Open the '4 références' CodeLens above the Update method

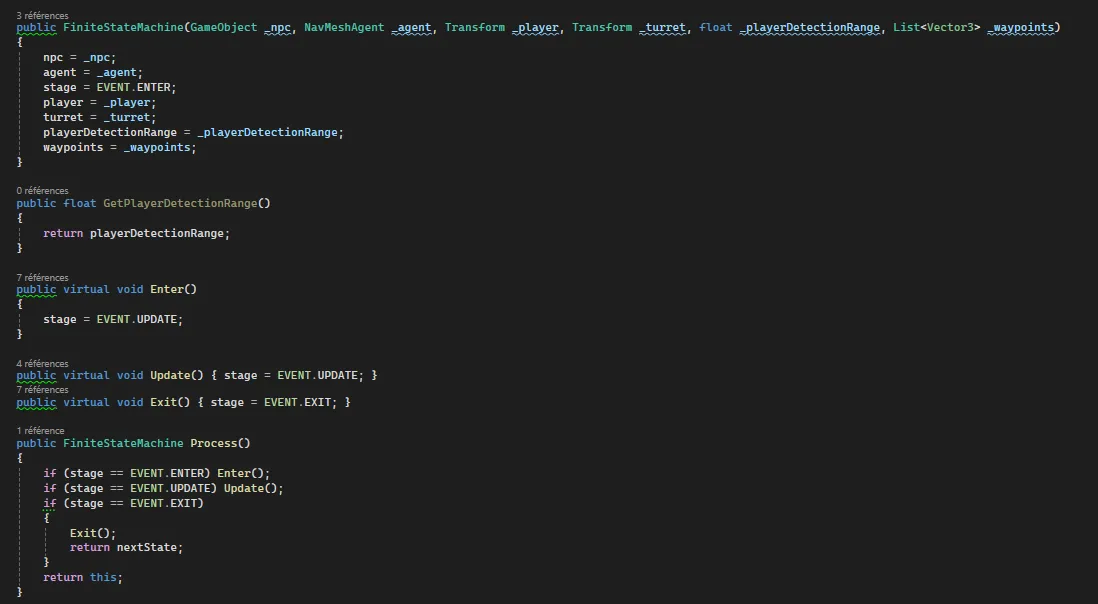[x=42, y=363]
